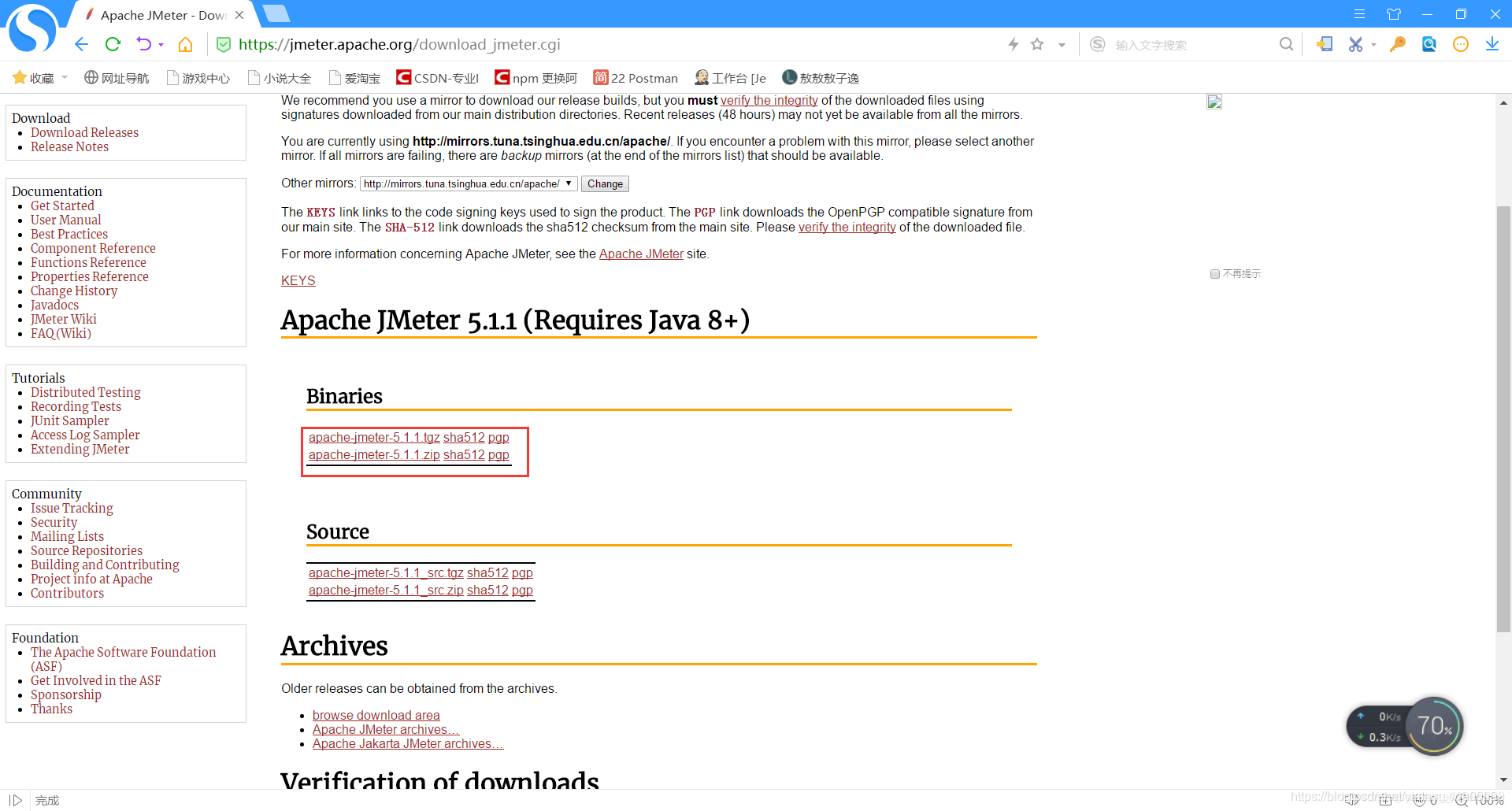Open the browser main menu hamburger icon
The width and height of the screenshot is (1512, 811).
(x=1359, y=14)
